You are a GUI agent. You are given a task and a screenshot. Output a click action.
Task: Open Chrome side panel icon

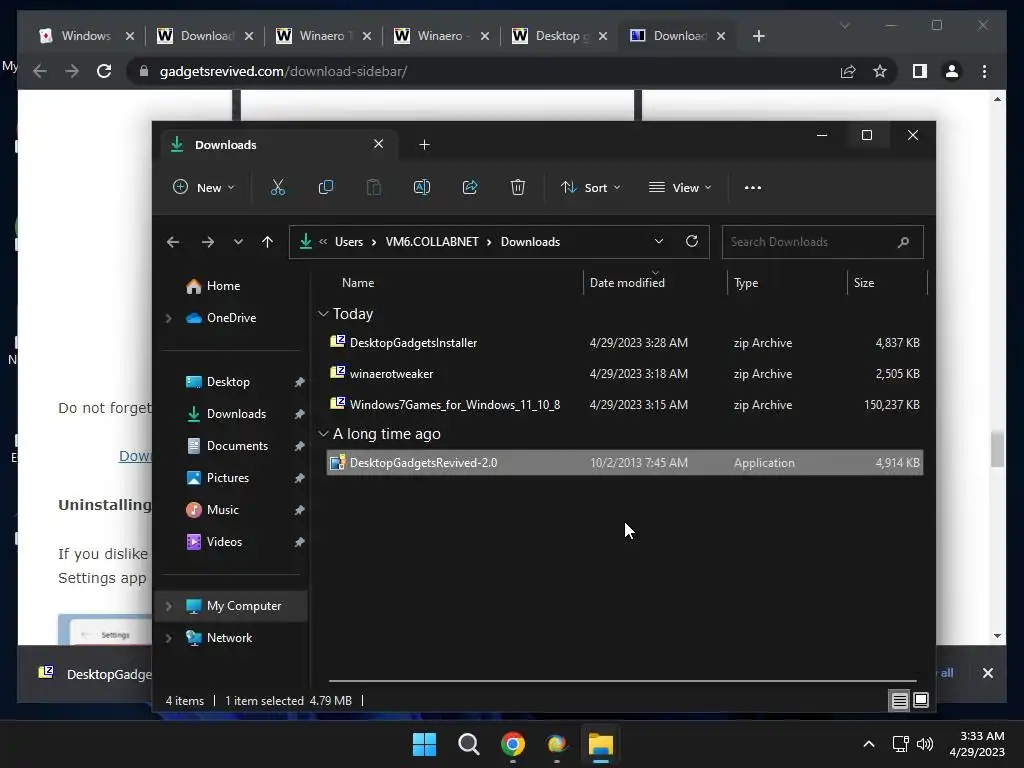920,71
